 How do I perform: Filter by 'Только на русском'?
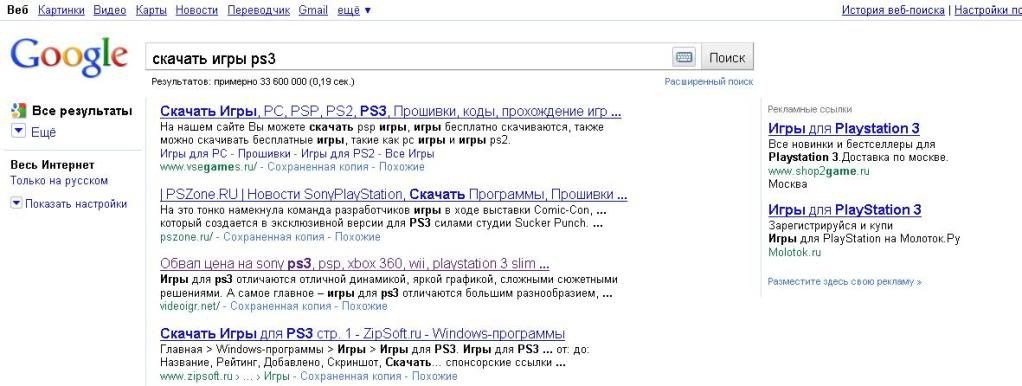pyautogui.click(x=59, y=181)
